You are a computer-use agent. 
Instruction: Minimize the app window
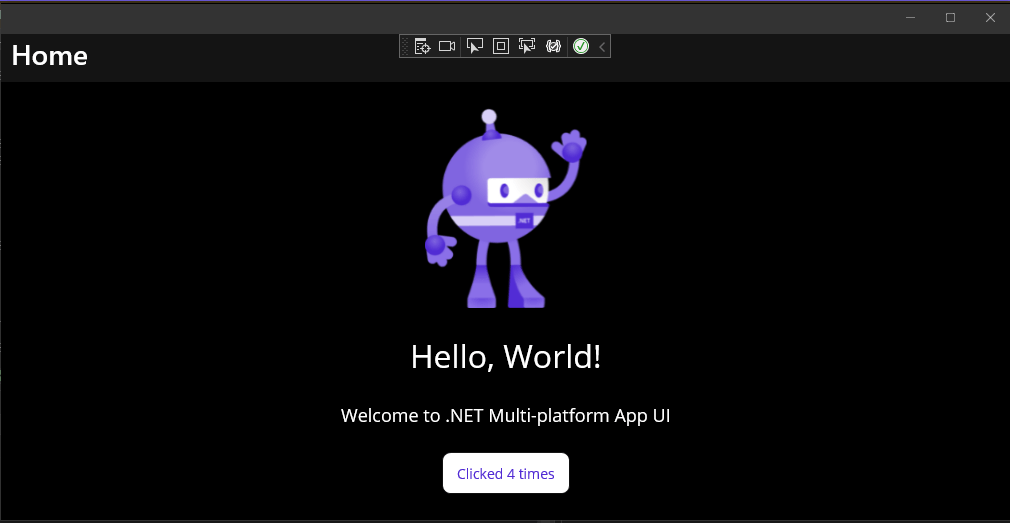click(x=911, y=17)
